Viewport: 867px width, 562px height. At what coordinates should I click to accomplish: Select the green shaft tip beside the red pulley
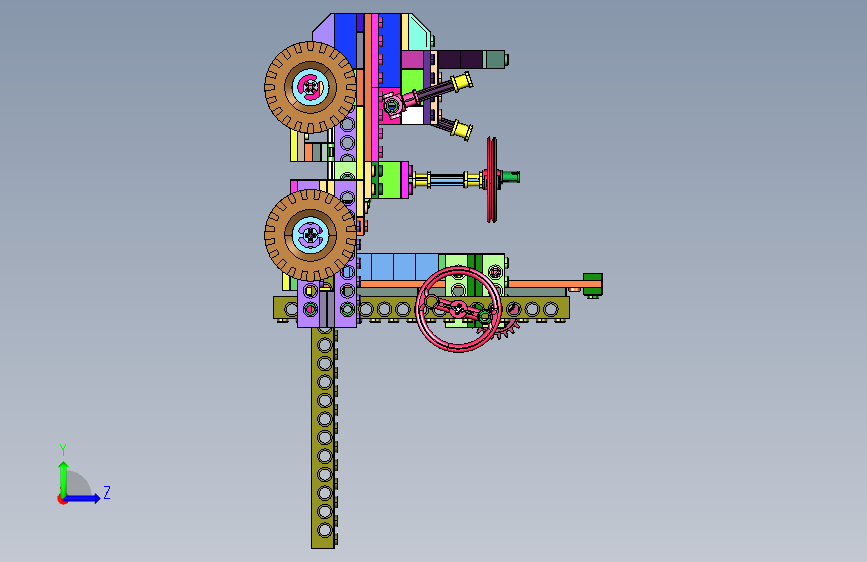click(x=511, y=177)
